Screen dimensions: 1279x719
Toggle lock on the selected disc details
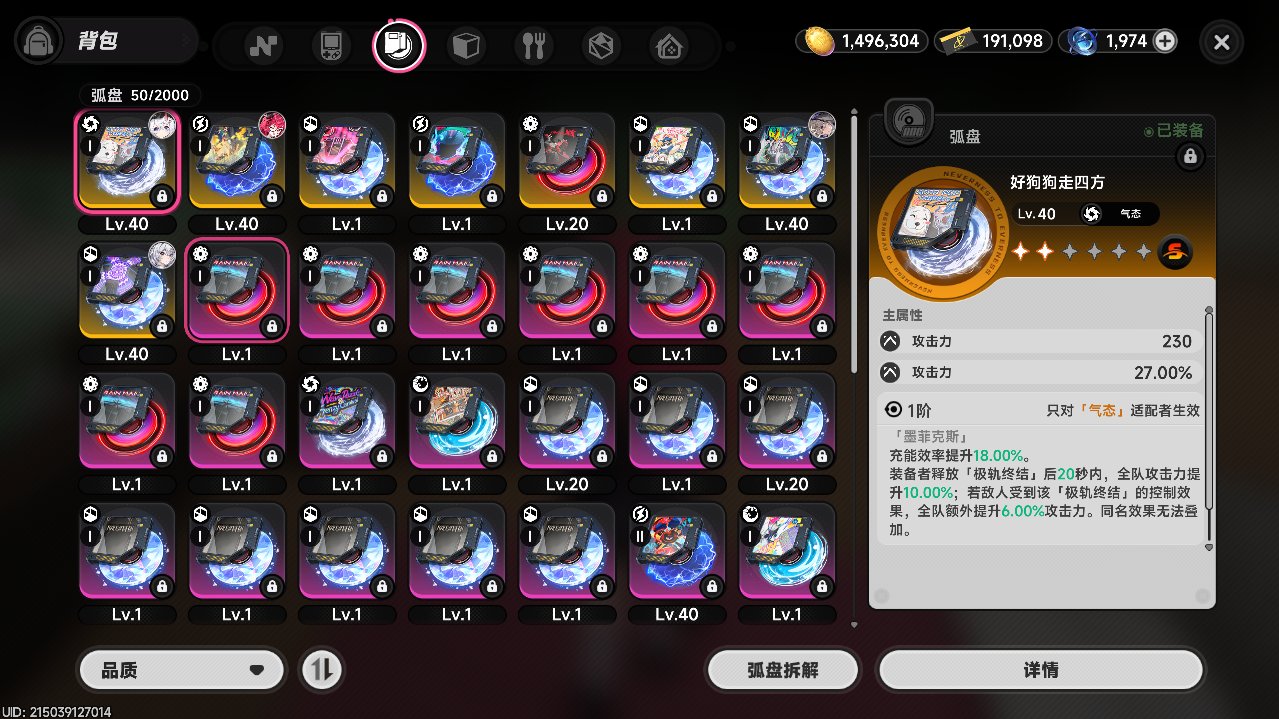click(x=1189, y=155)
